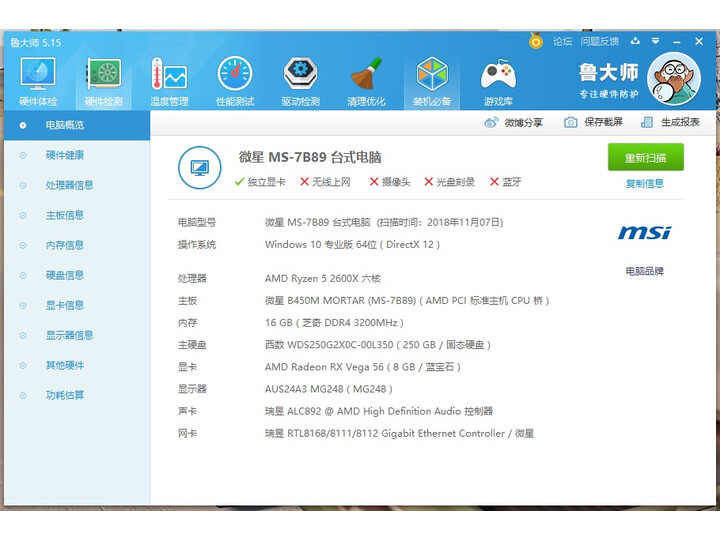Open 论坛 forum link
The image size is (720, 540).
point(562,41)
